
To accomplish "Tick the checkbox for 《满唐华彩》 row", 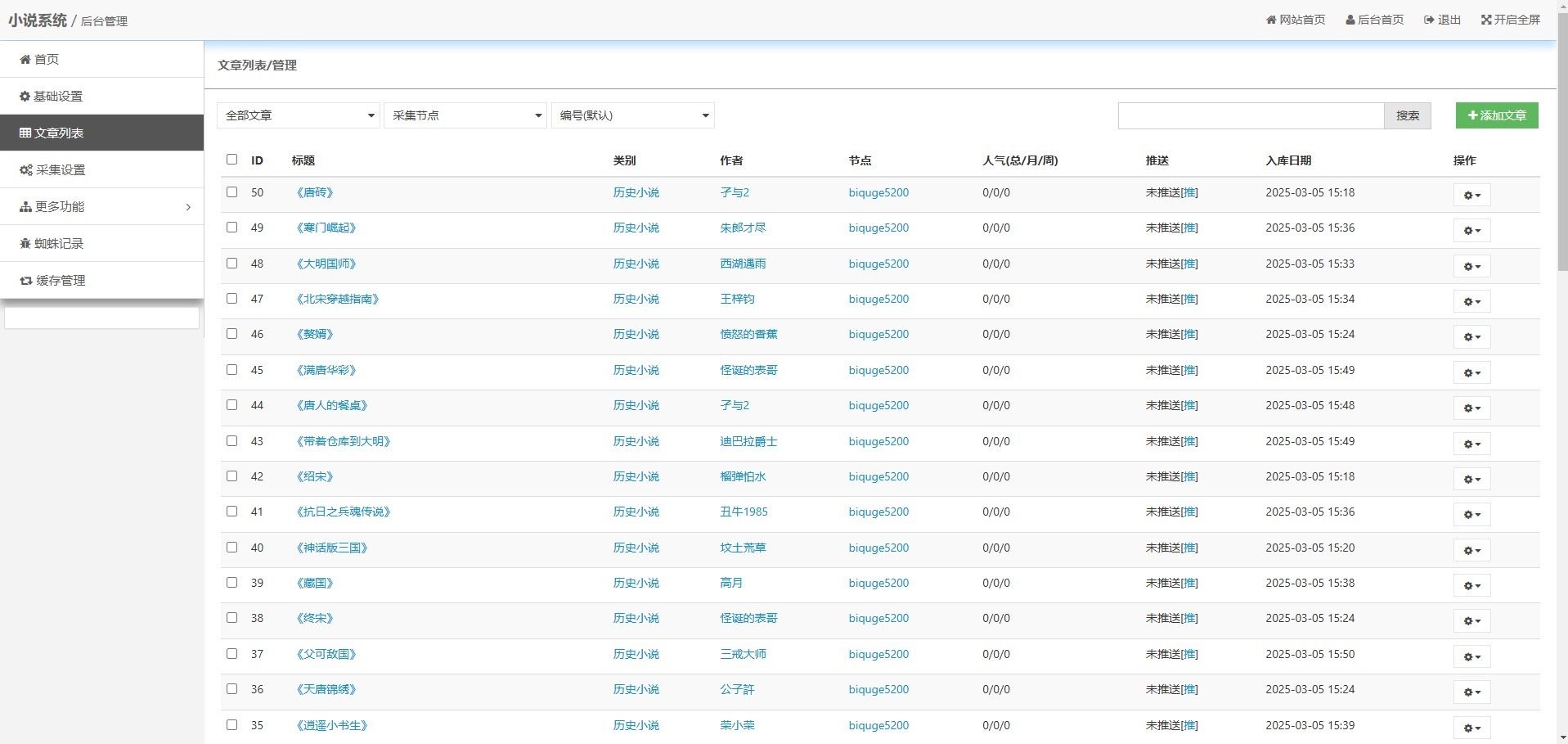I will pos(231,370).
